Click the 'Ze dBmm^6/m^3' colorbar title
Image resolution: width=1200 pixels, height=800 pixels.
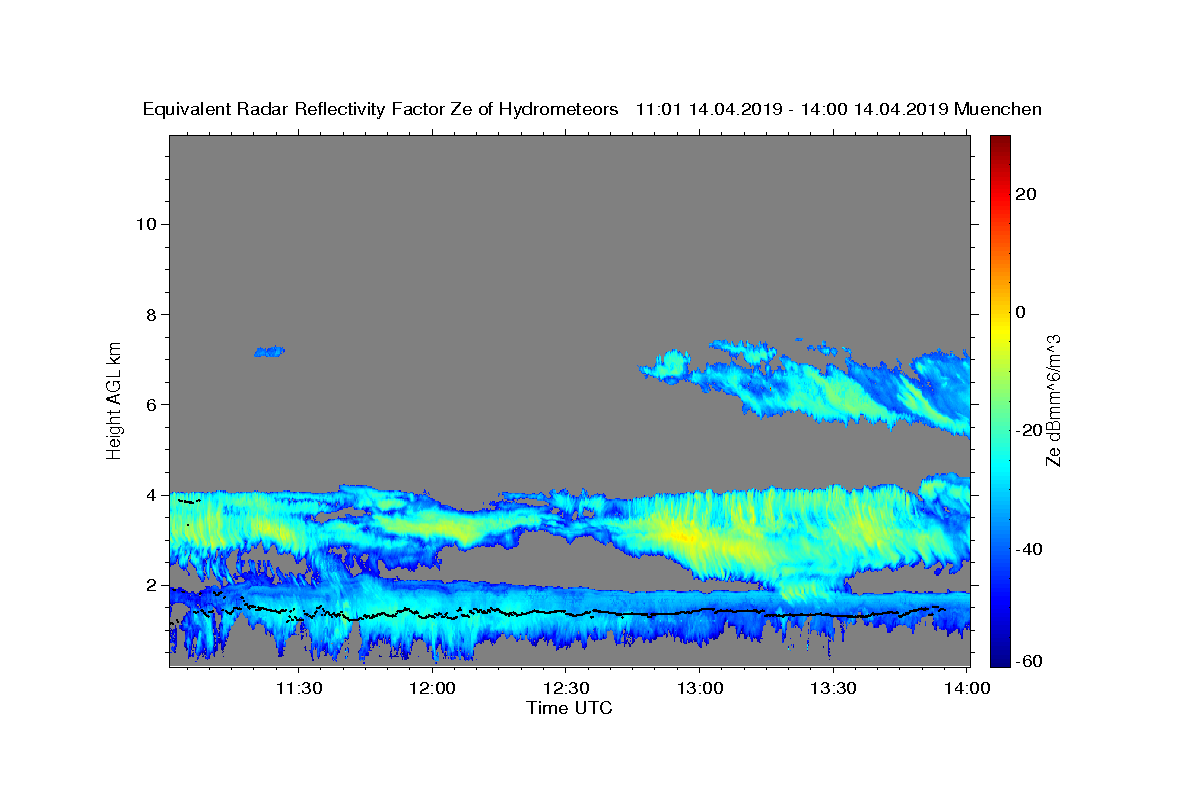[x=1053, y=400]
